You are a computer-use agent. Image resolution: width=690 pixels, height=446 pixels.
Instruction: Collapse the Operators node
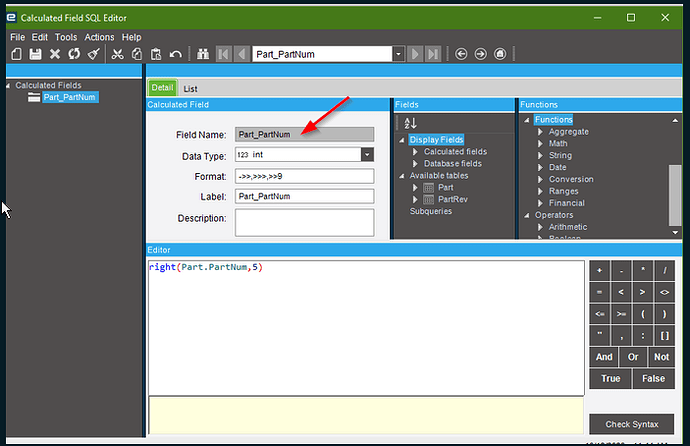point(527,215)
